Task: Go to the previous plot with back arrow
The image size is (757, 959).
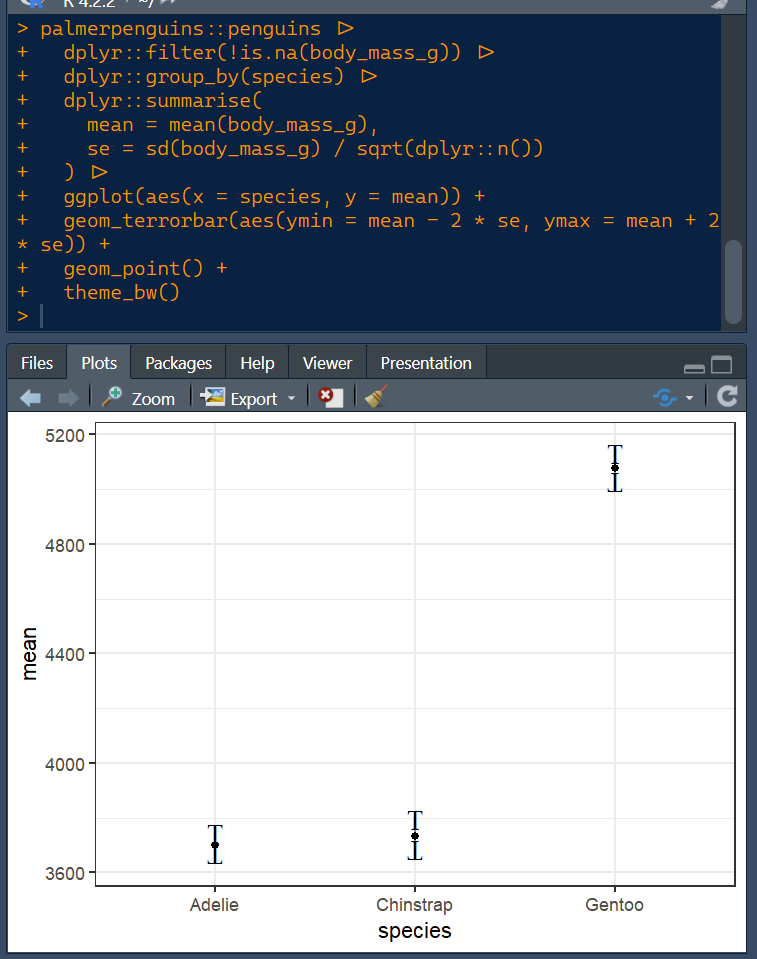Action: click(30, 398)
